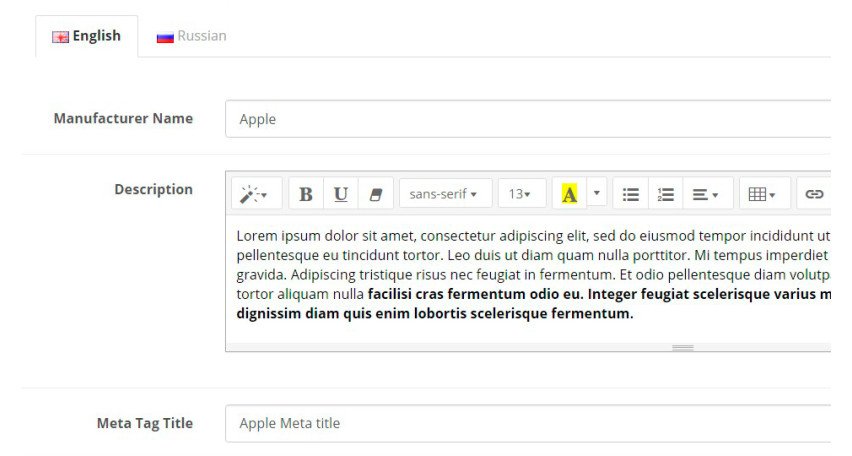852x456 pixels.
Task: Toggle bold formatting in Description editor
Action: (306, 194)
